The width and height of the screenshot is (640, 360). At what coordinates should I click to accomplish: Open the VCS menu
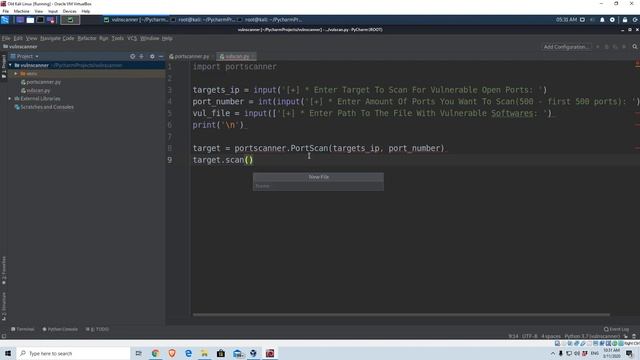point(132,38)
